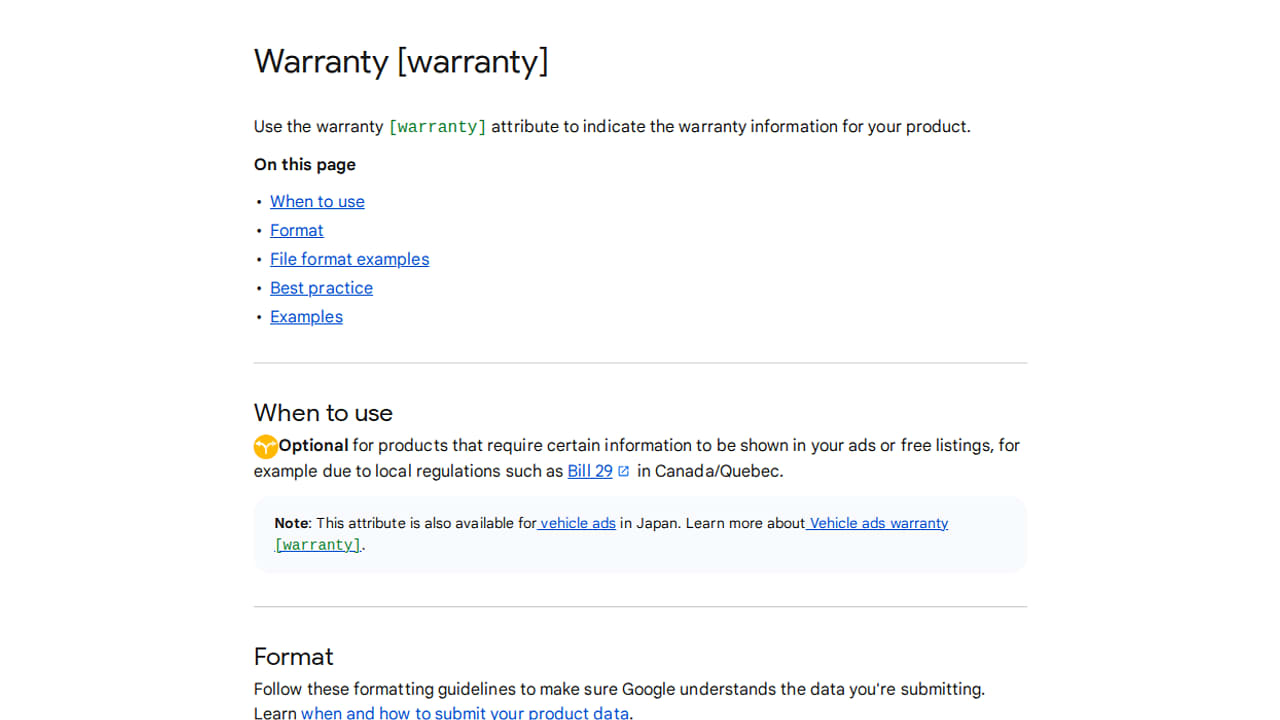This screenshot has width=1280, height=720.
Task: Jump to the When to use section link
Action: [x=317, y=202]
